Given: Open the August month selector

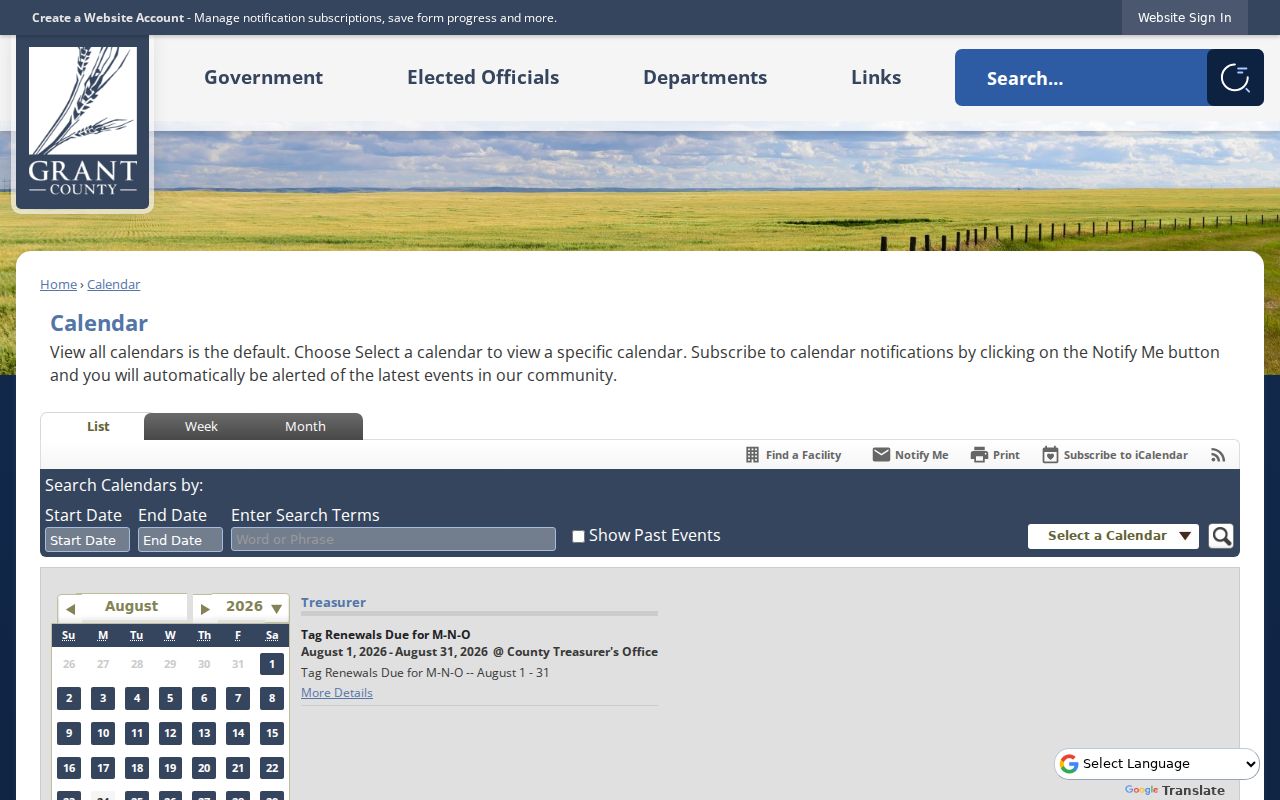Looking at the screenshot, I should coord(132,607).
